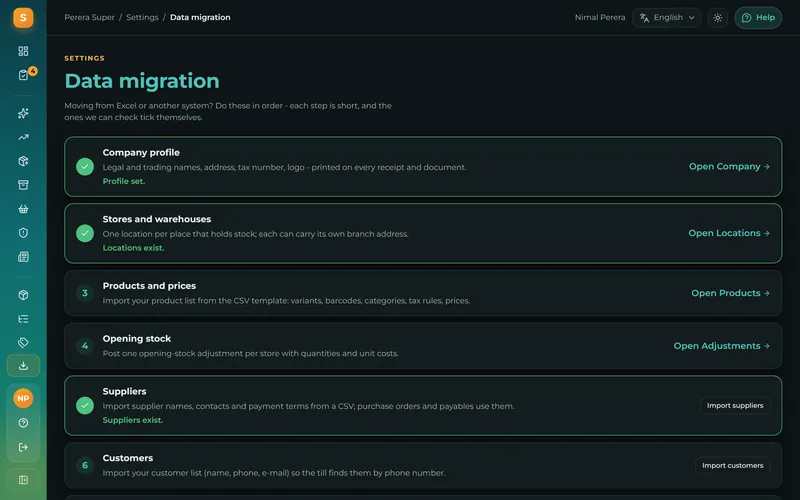The width and height of the screenshot is (800, 500).
Task: Open the newspaper reports icon in sidebar
Action: (x=23, y=257)
